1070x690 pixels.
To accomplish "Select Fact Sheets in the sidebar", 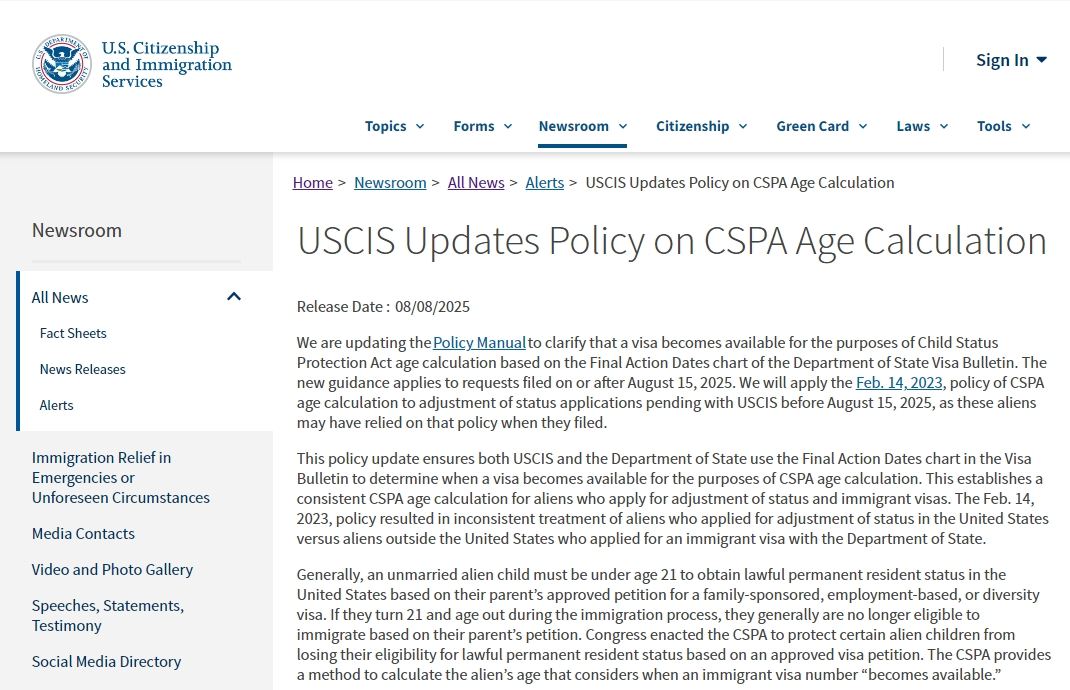I will [73, 333].
